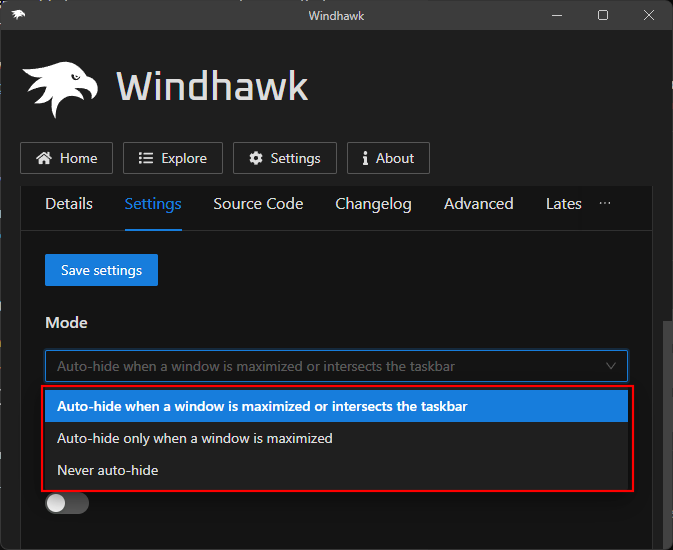Screen dimensions: 673x550
Task: Open the partially visible Lates tab
Action: [x=564, y=204]
